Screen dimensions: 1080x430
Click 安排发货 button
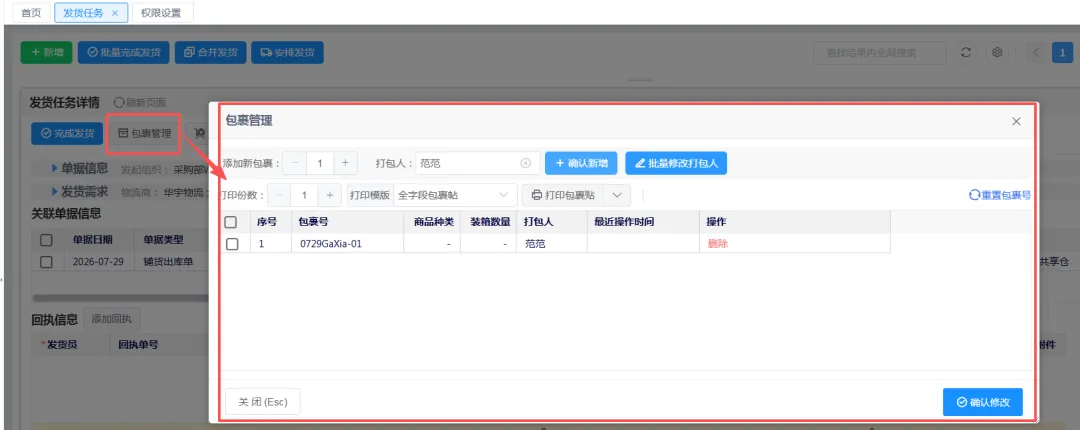[x=287, y=52]
